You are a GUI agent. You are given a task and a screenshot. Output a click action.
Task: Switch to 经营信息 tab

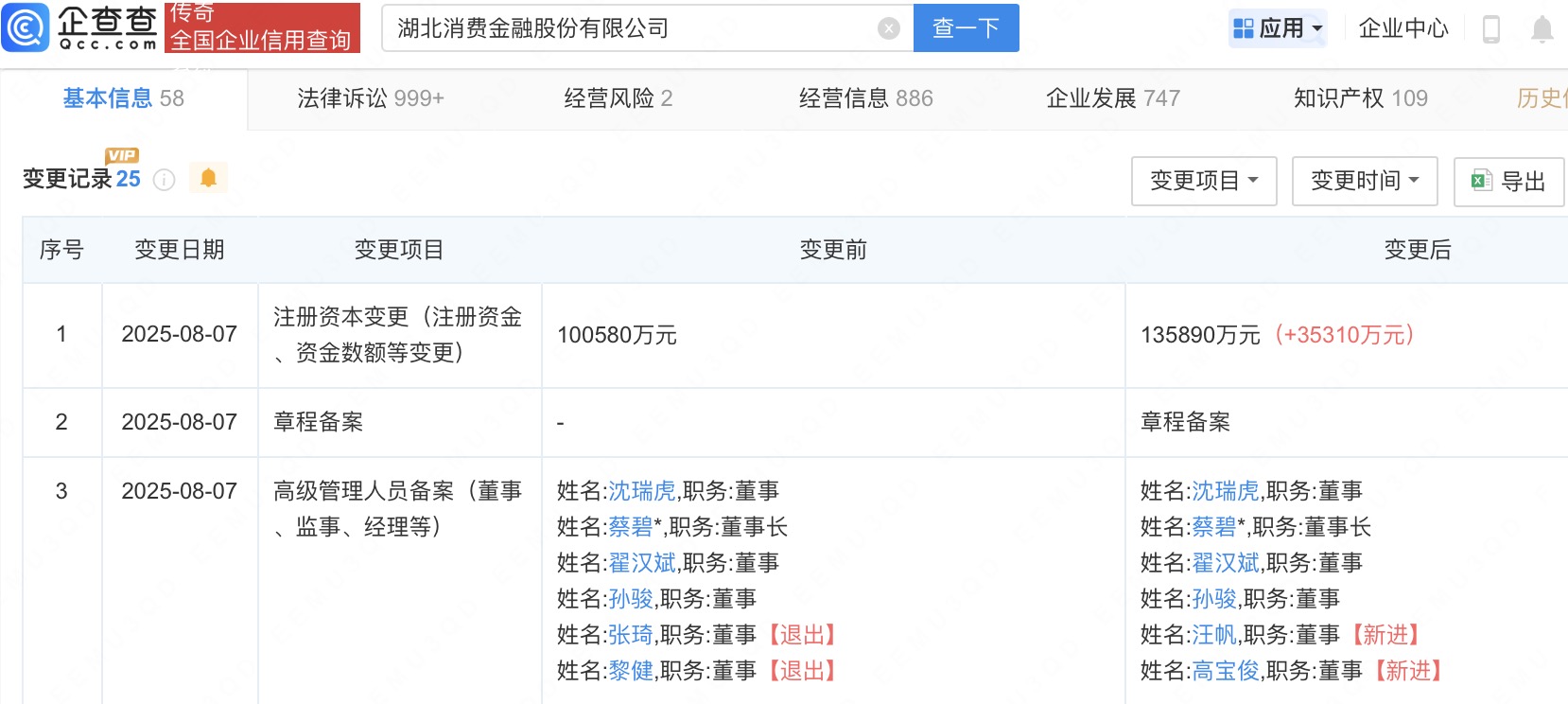866,98
